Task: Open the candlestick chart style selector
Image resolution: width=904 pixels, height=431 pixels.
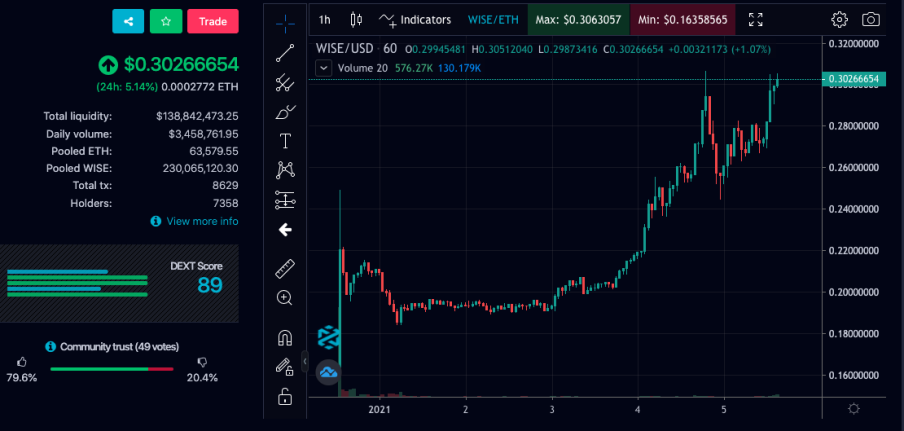Action: (356, 20)
